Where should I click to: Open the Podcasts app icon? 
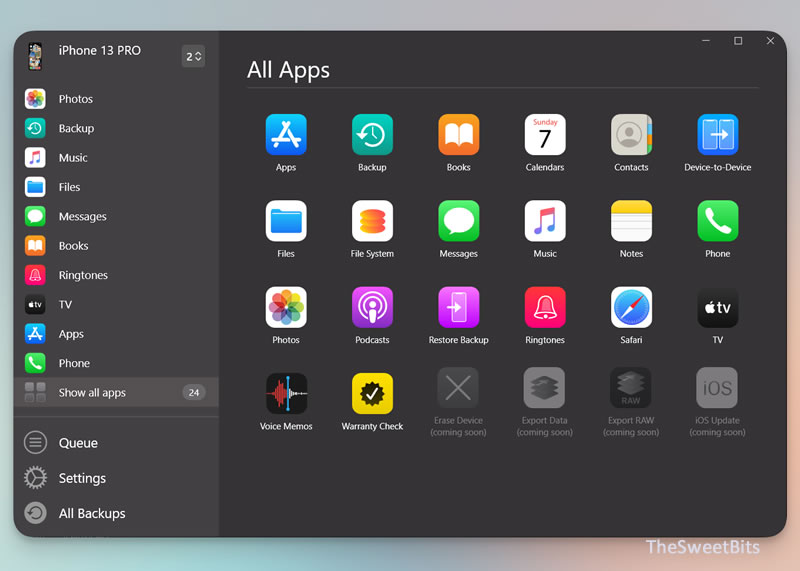pos(372,307)
